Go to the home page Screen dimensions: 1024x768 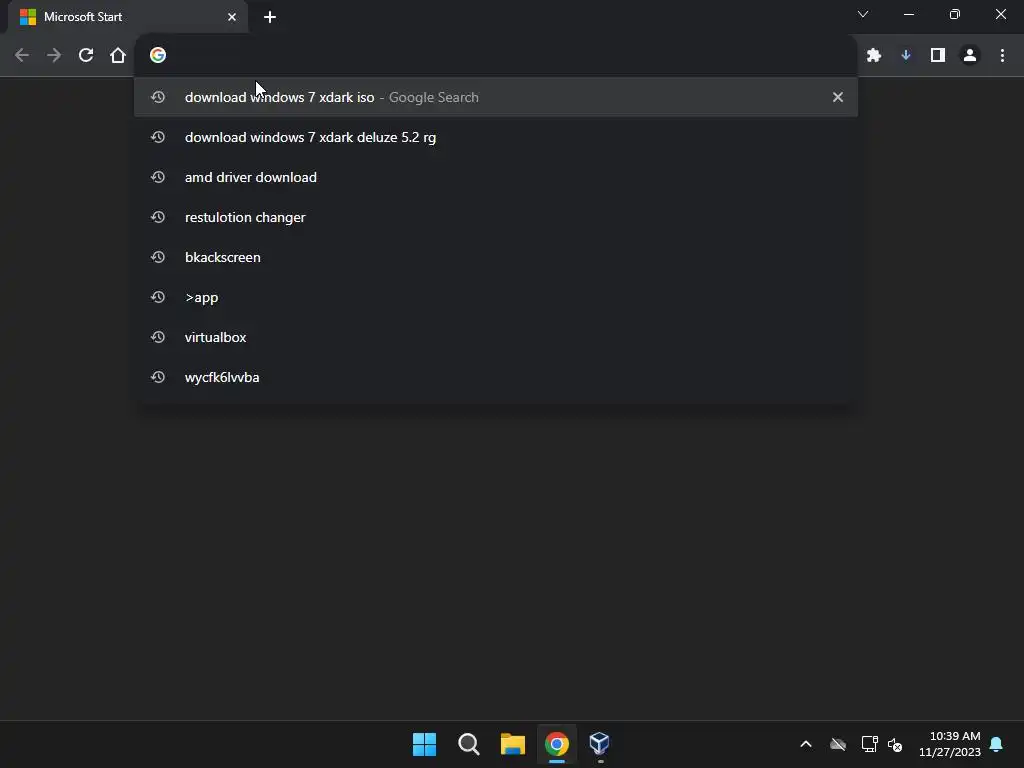click(x=118, y=56)
